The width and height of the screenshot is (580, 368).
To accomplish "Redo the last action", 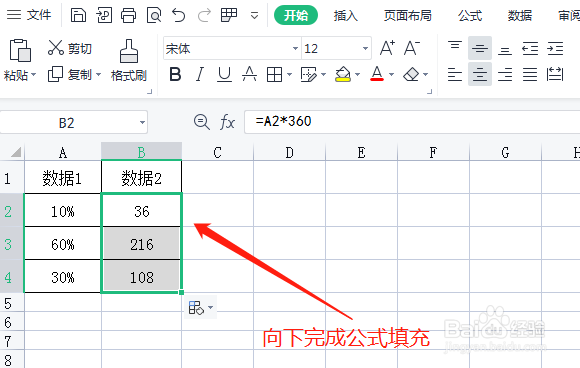I will (204, 16).
